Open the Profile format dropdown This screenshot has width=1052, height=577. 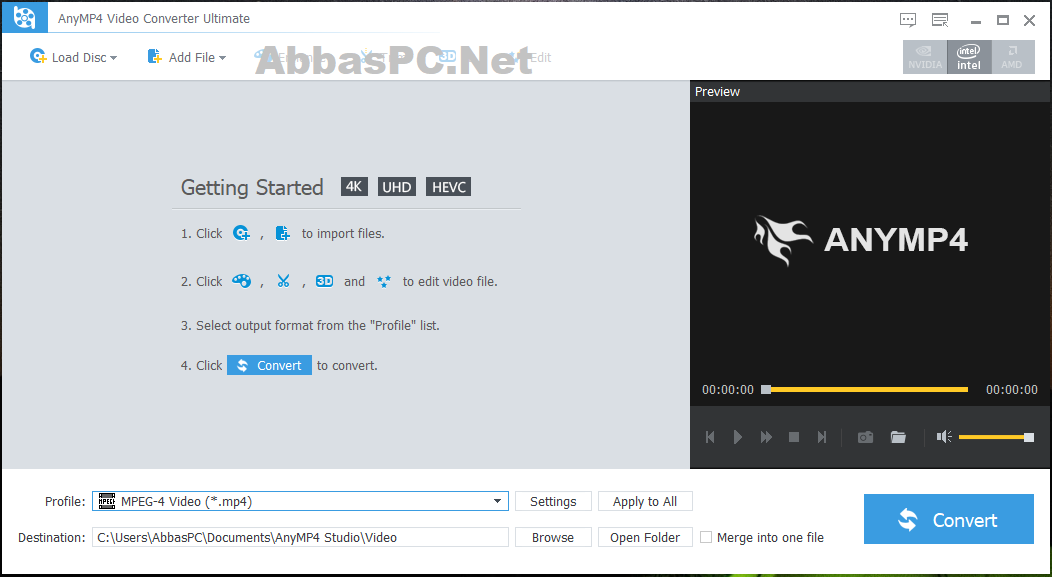coord(497,501)
